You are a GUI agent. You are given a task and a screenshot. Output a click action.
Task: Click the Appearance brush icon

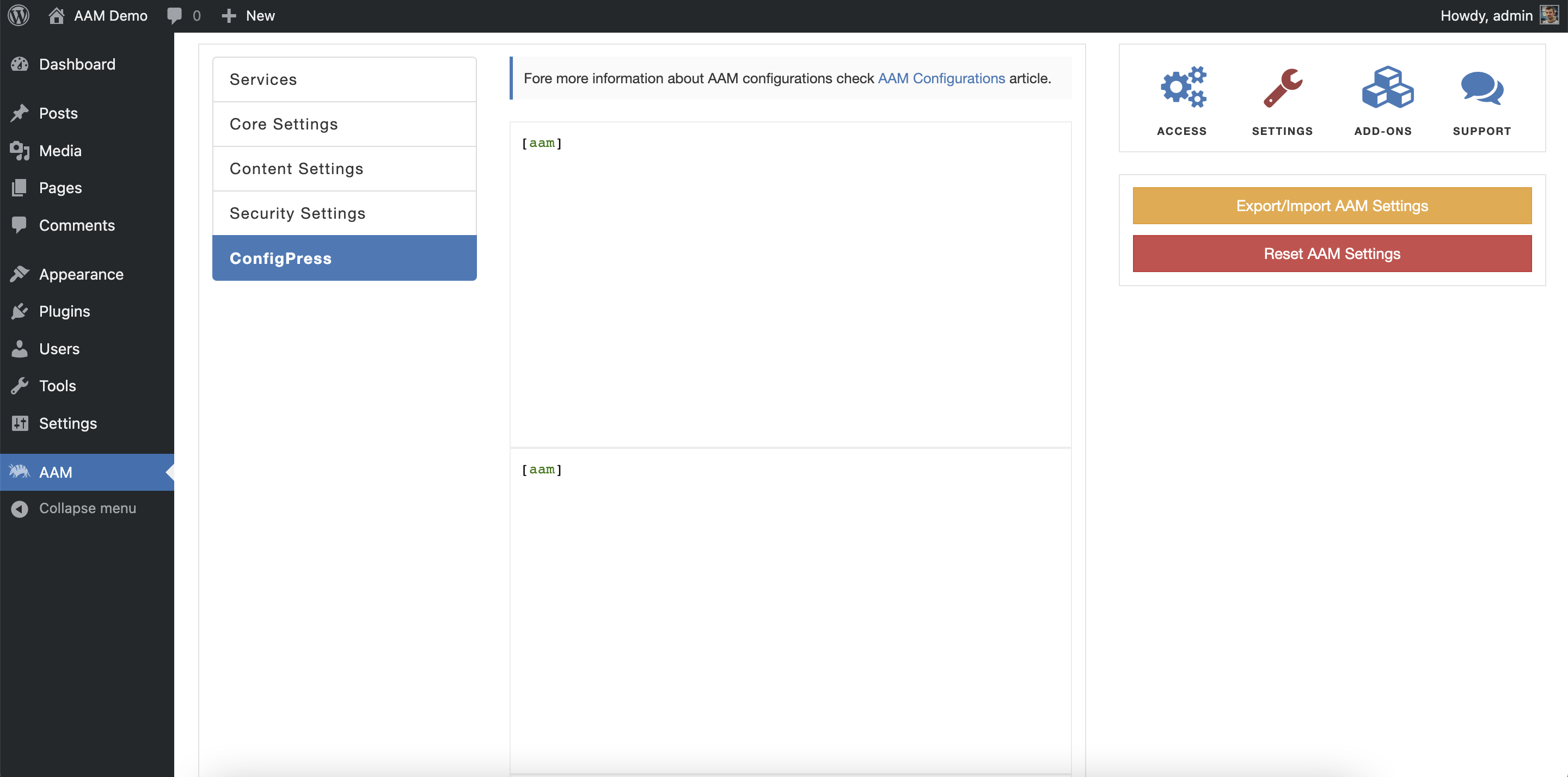[20, 274]
